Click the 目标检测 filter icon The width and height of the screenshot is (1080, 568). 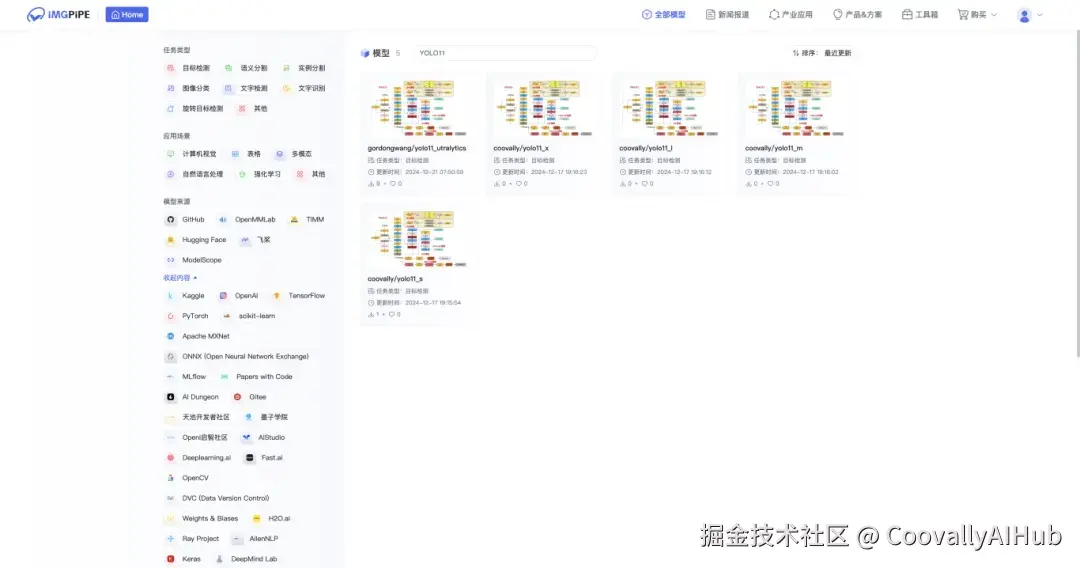click(x=170, y=68)
